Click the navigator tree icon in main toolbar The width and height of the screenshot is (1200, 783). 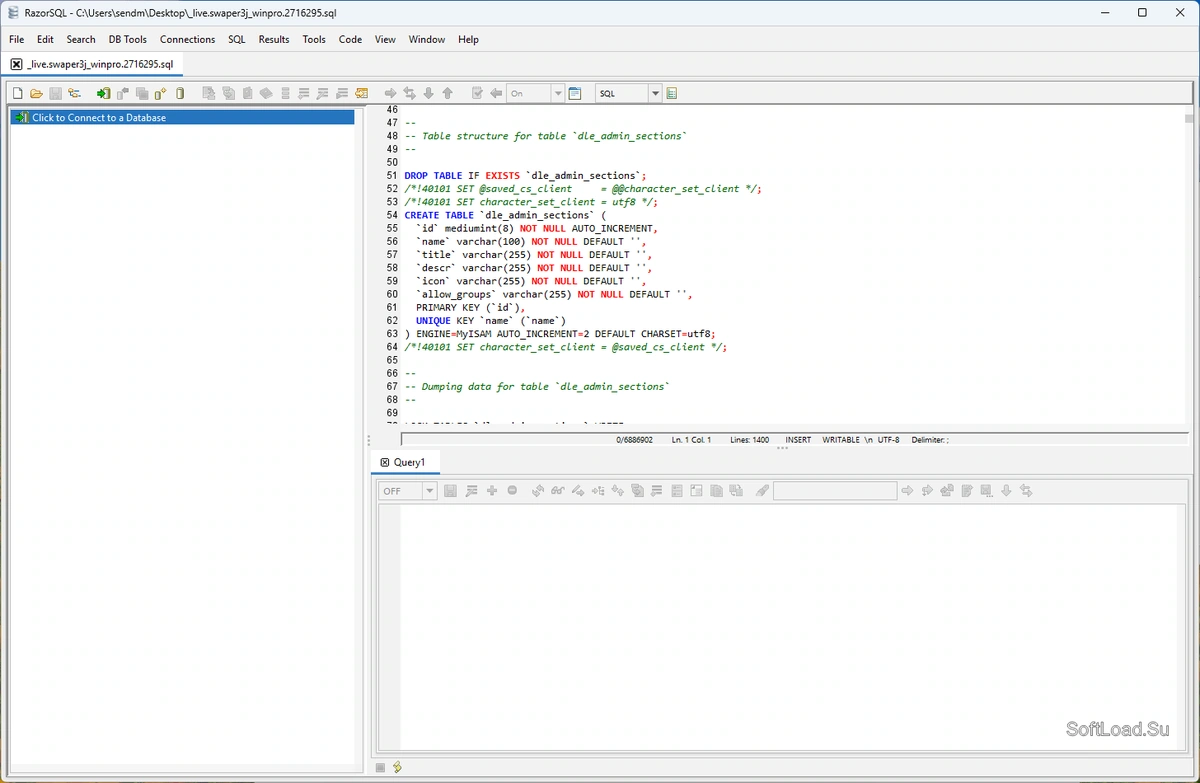tap(74, 93)
